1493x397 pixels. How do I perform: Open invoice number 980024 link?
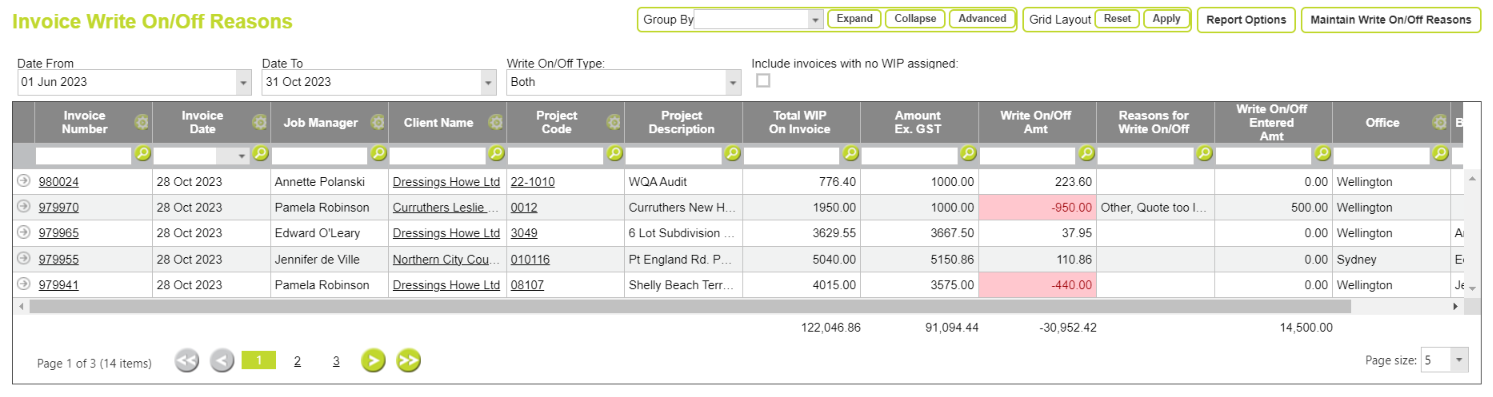point(59,182)
